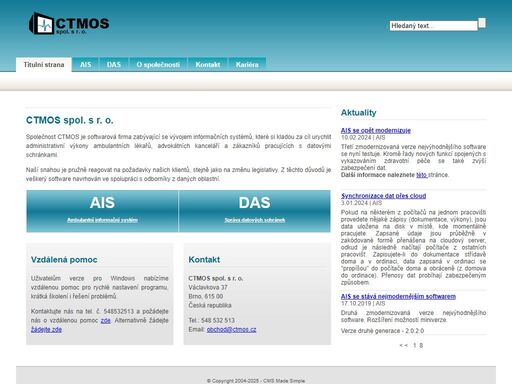Click the CTMOS logo
This screenshot has width=512, height=384.
69,23
